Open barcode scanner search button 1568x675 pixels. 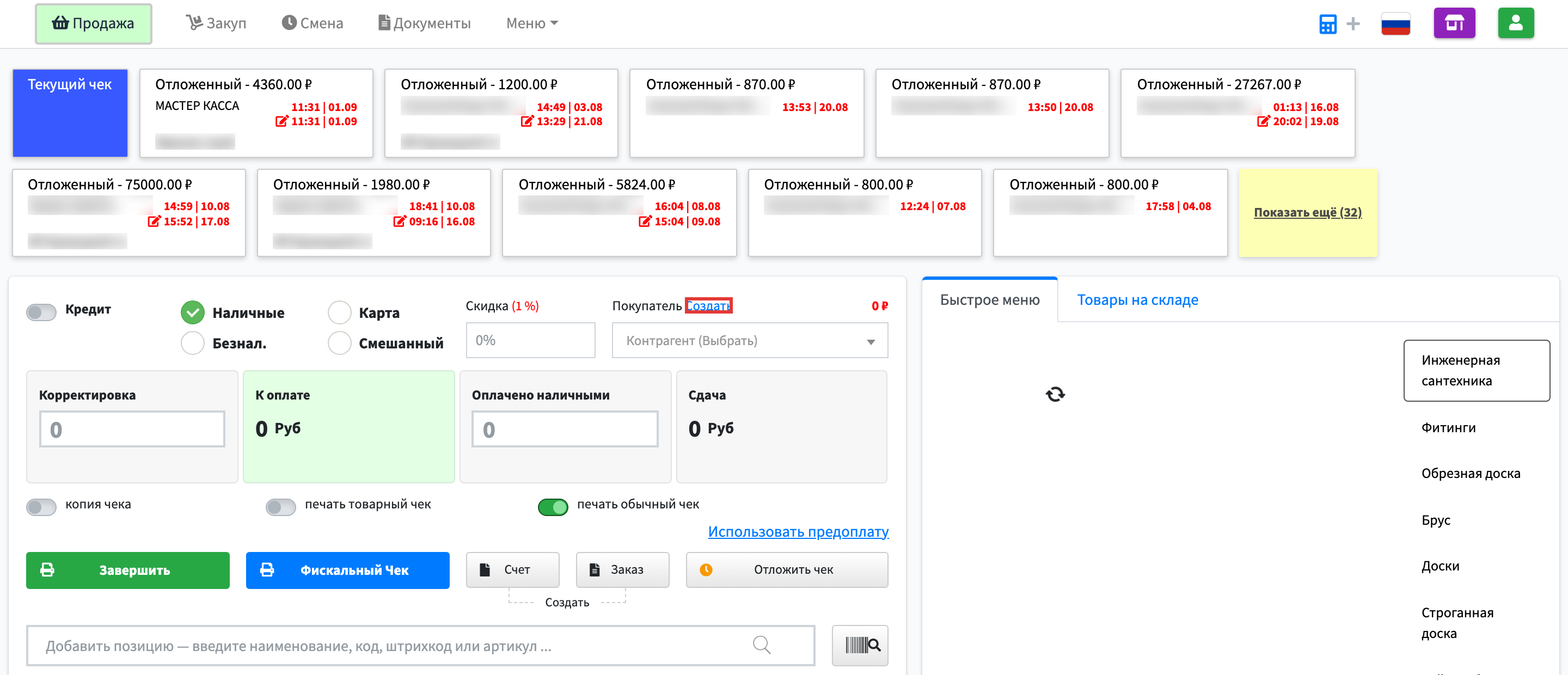click(860, 645)
